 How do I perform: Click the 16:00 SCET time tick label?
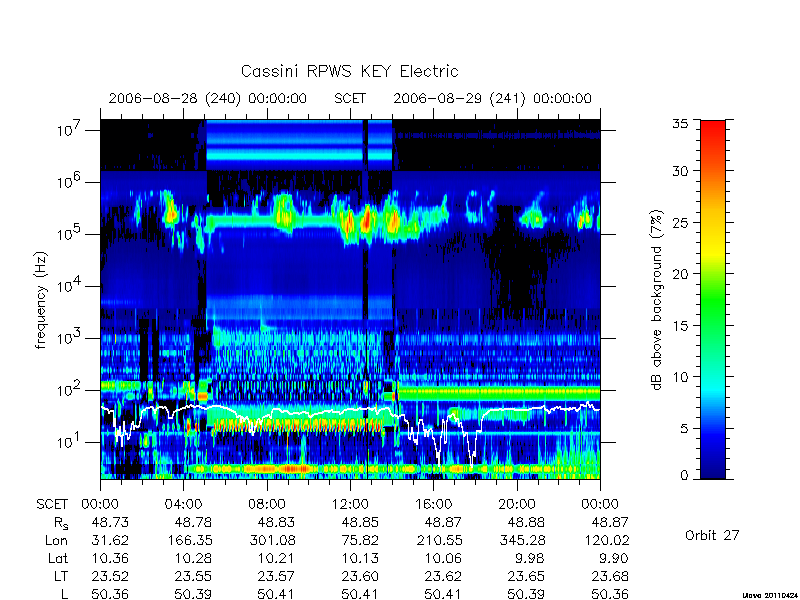[433, 505]
